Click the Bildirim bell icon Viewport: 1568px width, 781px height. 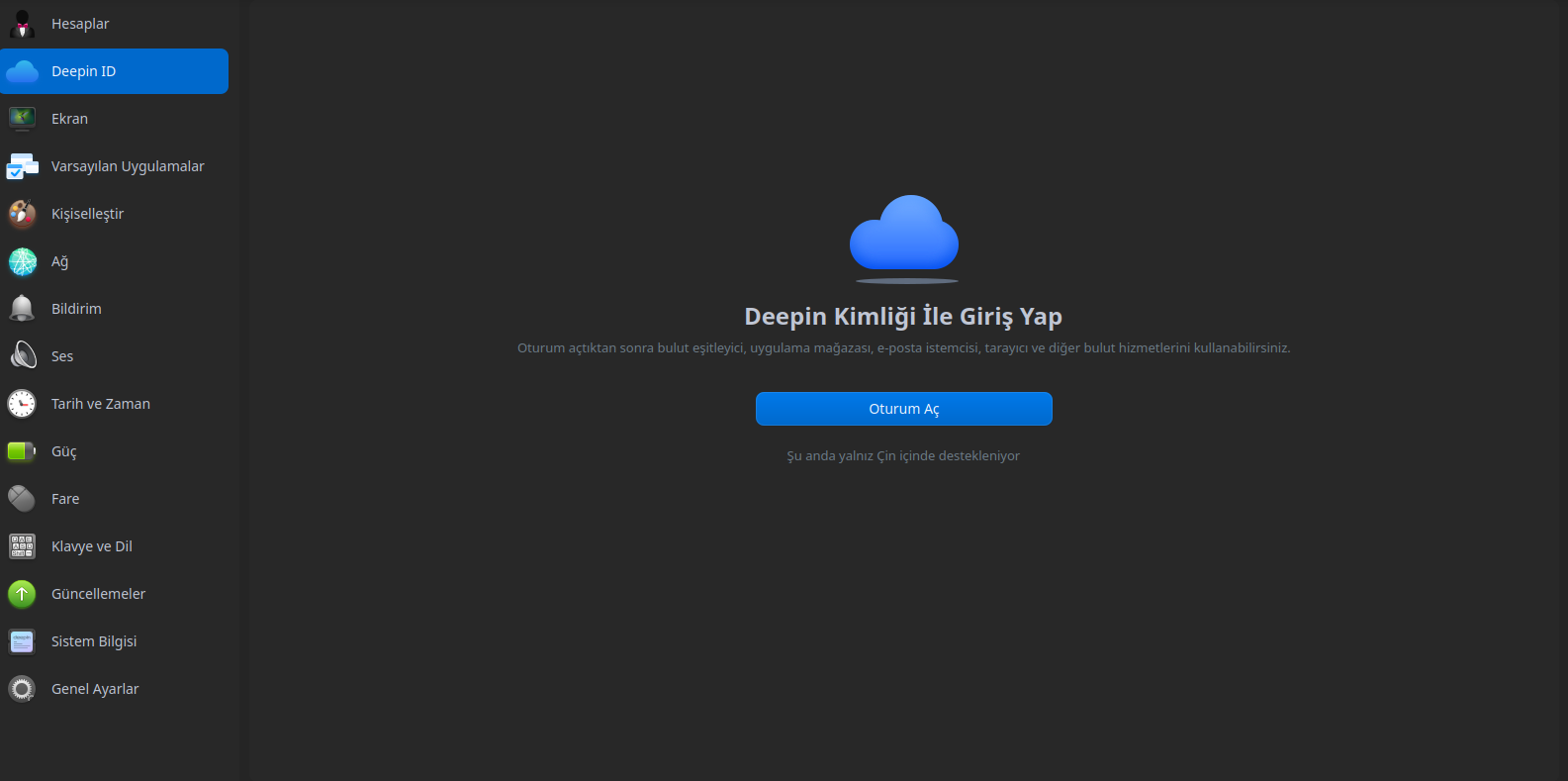(x=22, y=309)
